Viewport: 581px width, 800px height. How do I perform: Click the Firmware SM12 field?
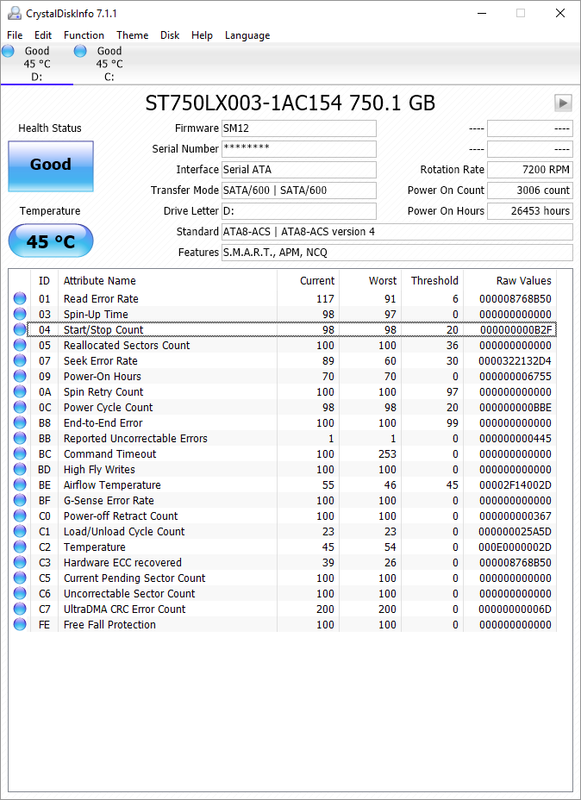(x=299, y=129)
